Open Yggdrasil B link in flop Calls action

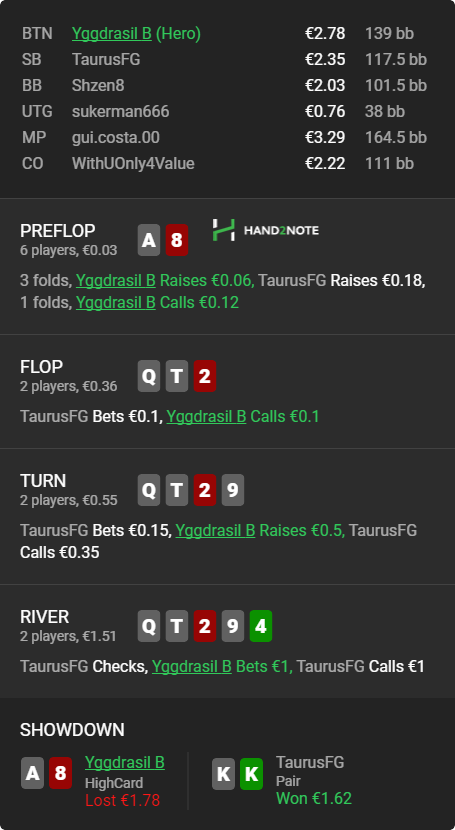click(x=206, y=417)
